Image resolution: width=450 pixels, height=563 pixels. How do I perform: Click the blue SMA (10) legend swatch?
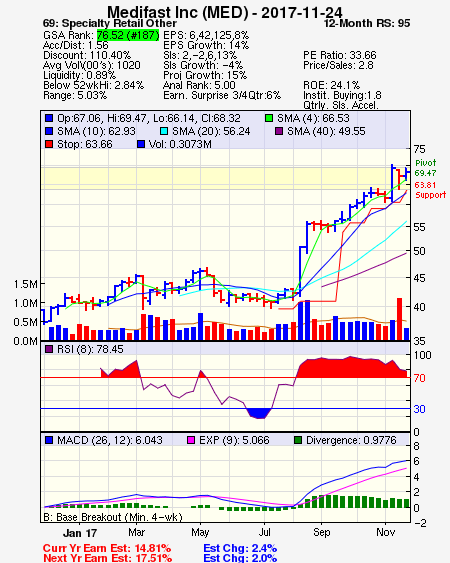point(49,131)
